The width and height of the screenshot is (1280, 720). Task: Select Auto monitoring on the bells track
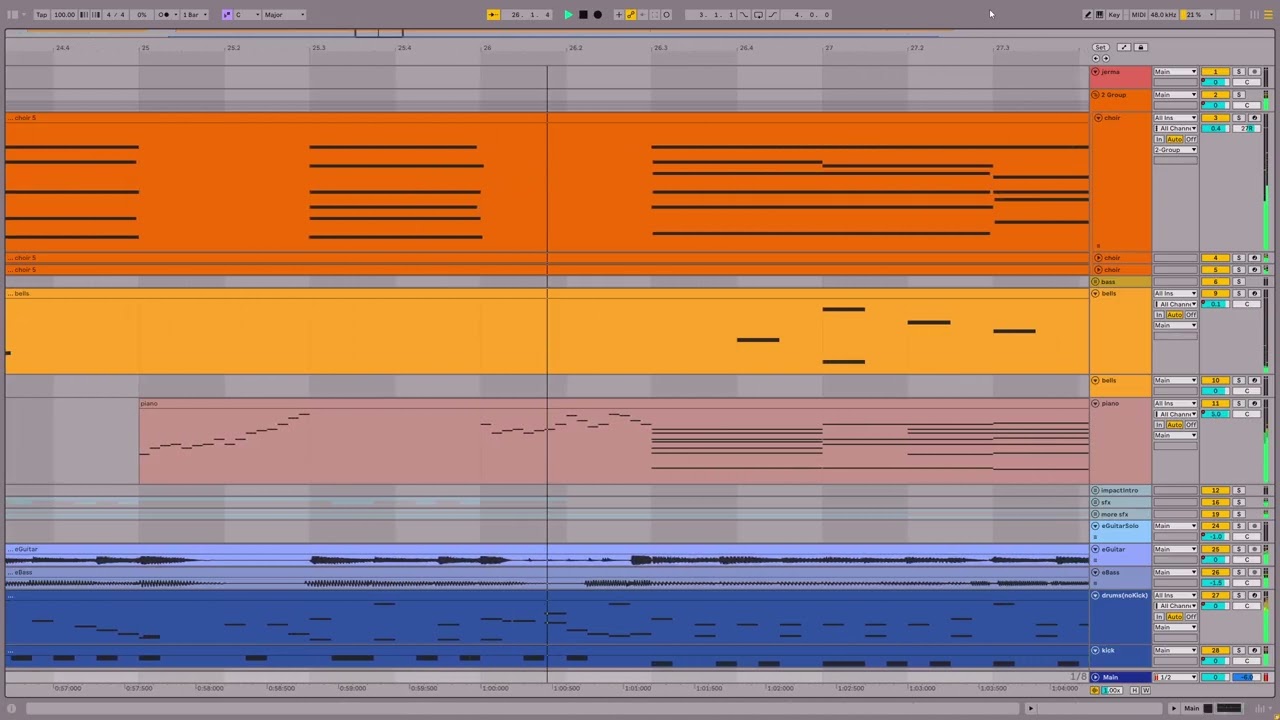(x=1174, y=315)
